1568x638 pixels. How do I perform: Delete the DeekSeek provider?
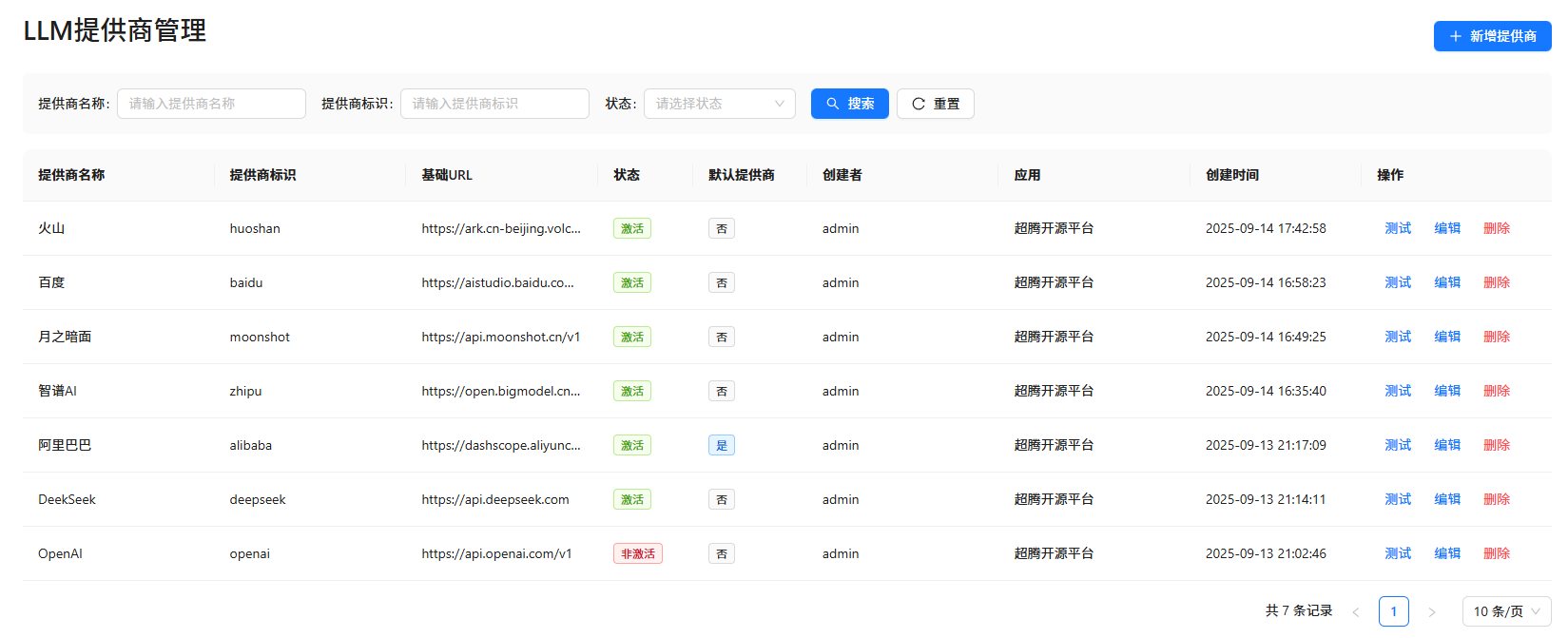(1497, 499)
